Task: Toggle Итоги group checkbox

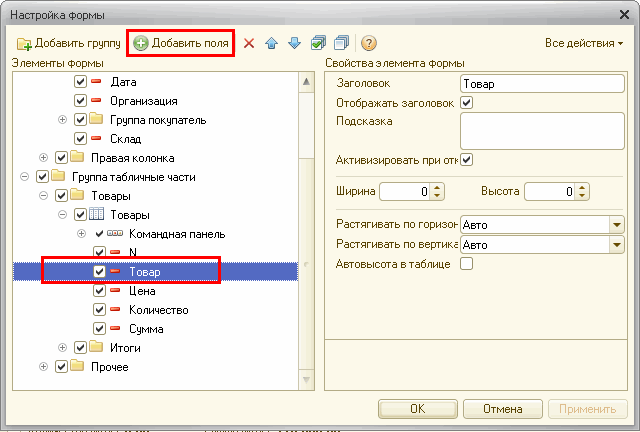Action: 80,347
